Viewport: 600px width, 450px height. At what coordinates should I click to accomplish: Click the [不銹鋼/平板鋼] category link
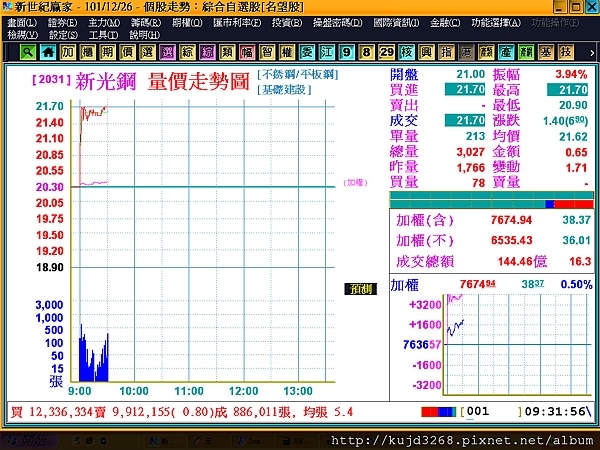click(x=298, y=74)
